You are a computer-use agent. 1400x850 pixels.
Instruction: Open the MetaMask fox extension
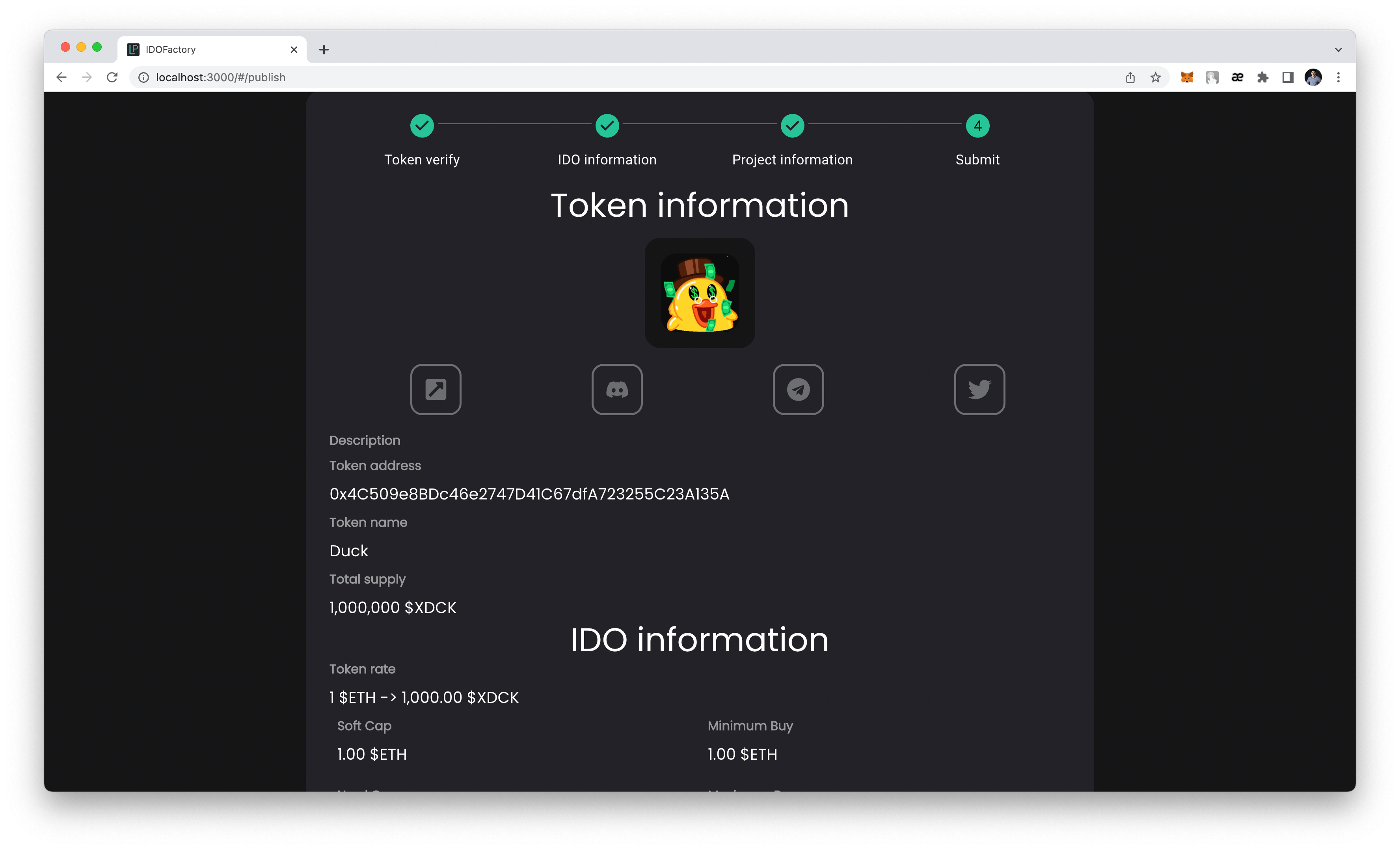[1187, 77]
